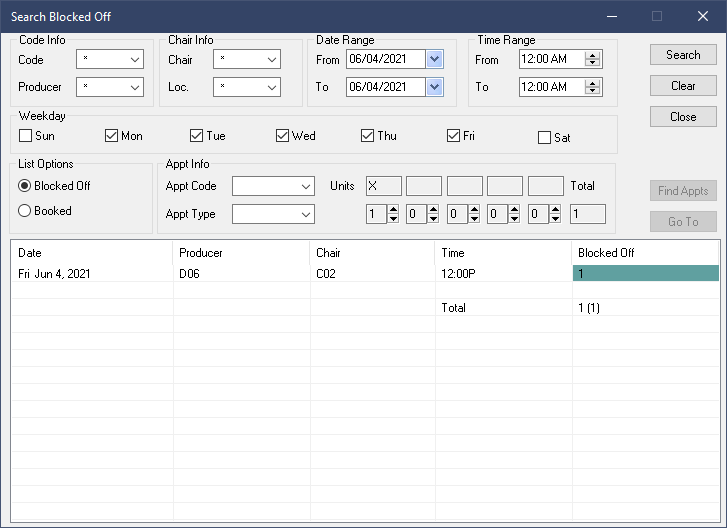Image resolution: width=727 pixels, height=528 pixels.
Task: Decrement the third Units stepper
Action: pyautogui.click(x=474, y=218)
